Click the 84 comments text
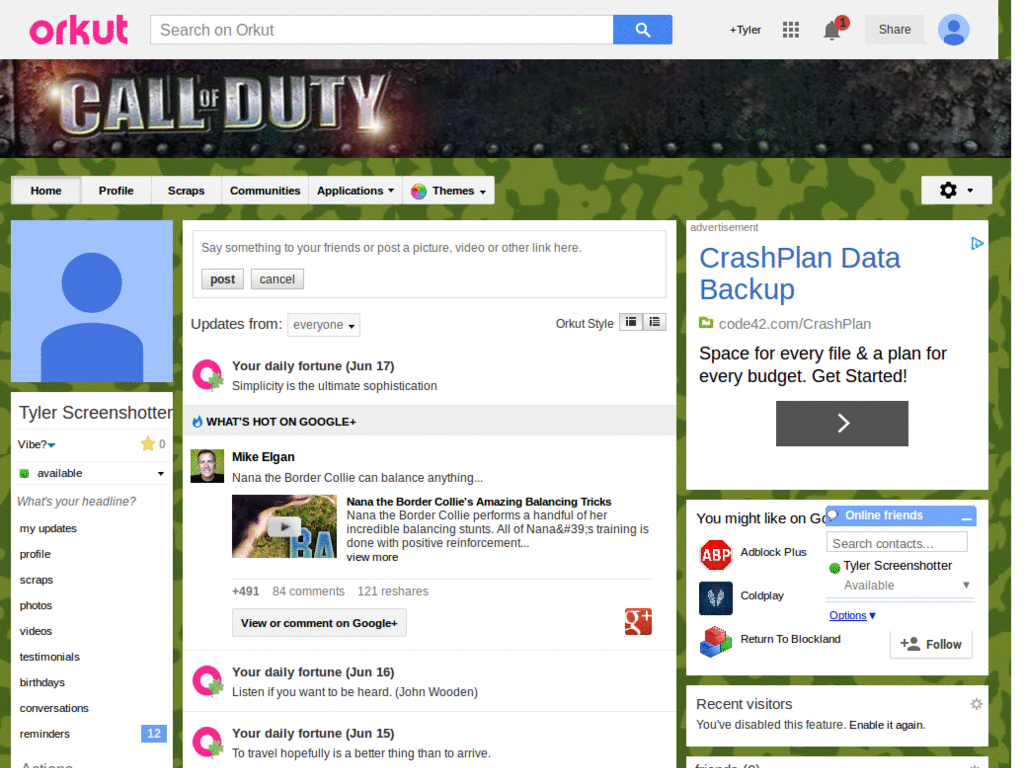This screenshot has width=1024, height=768. pos(308,591)
